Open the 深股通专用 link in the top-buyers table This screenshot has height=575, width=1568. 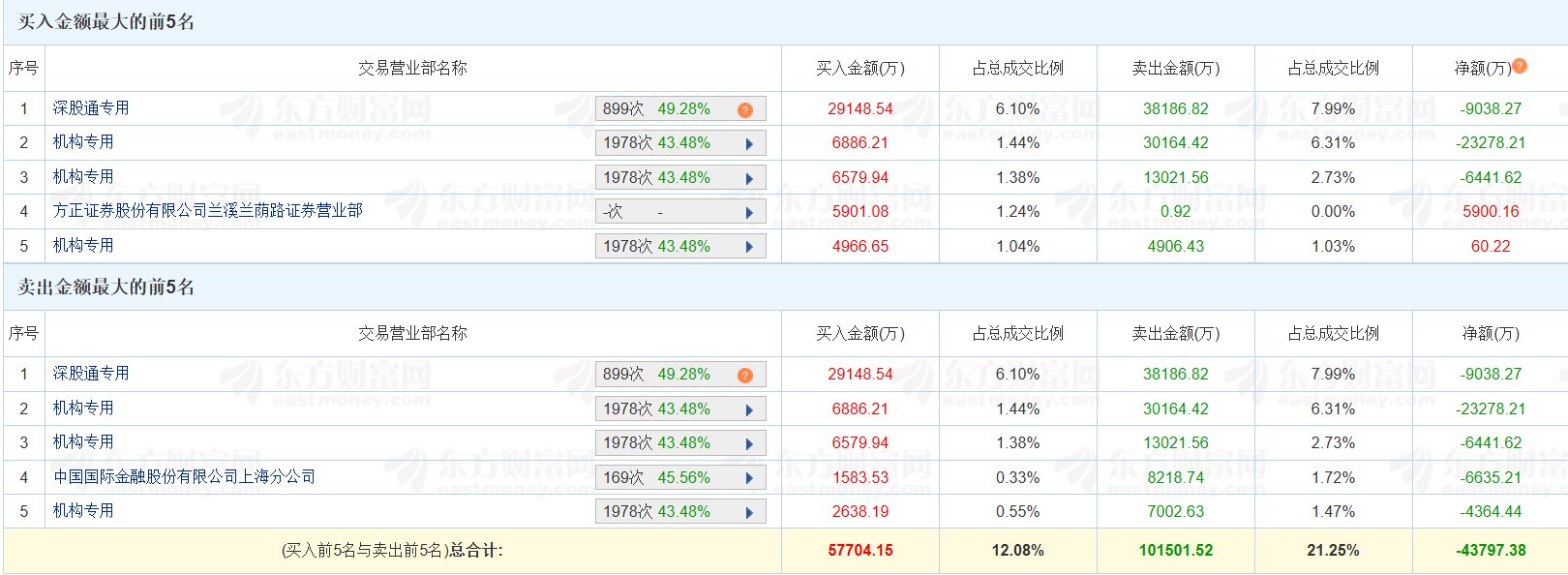coord(91,108)
